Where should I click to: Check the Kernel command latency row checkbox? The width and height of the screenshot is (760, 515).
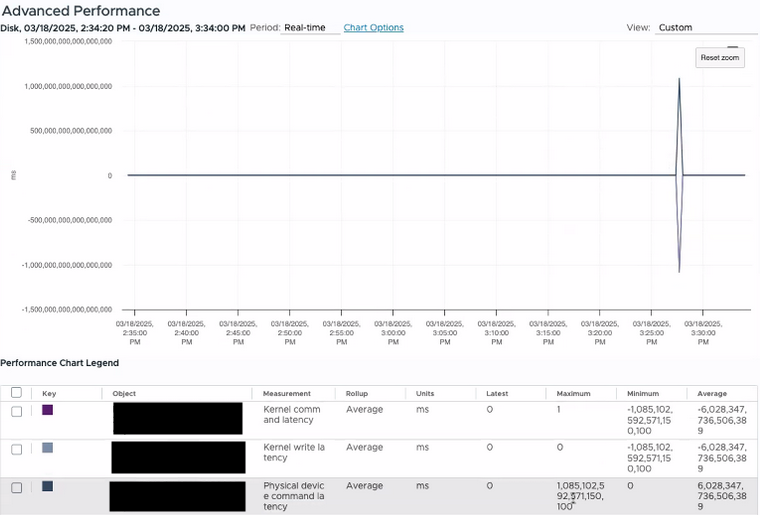click(16, 411)
